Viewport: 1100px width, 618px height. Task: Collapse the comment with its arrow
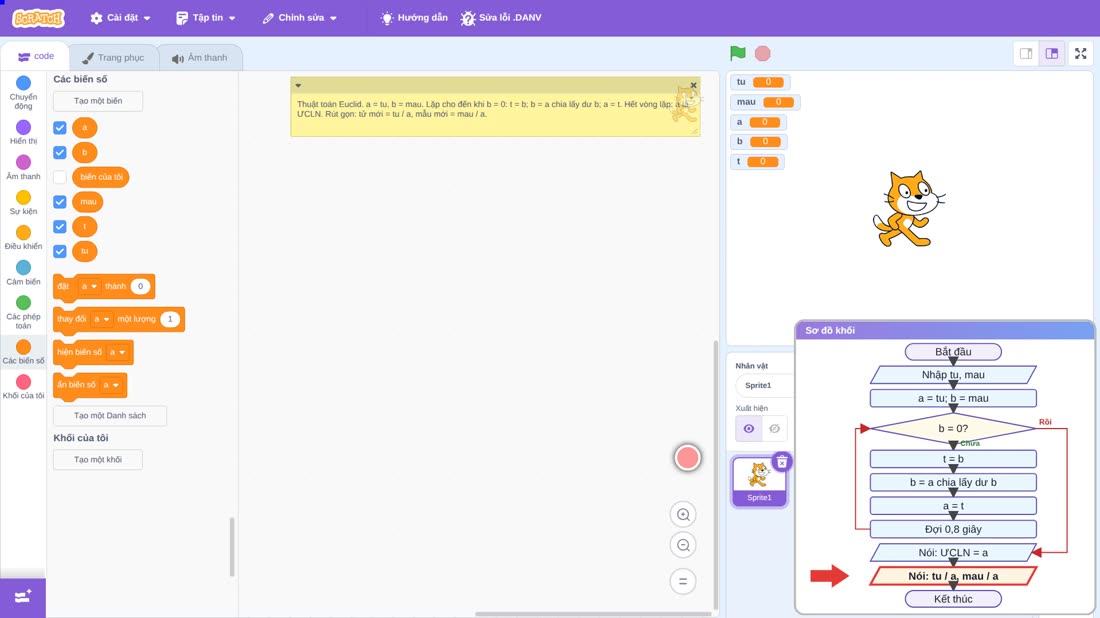pos(298,86)
